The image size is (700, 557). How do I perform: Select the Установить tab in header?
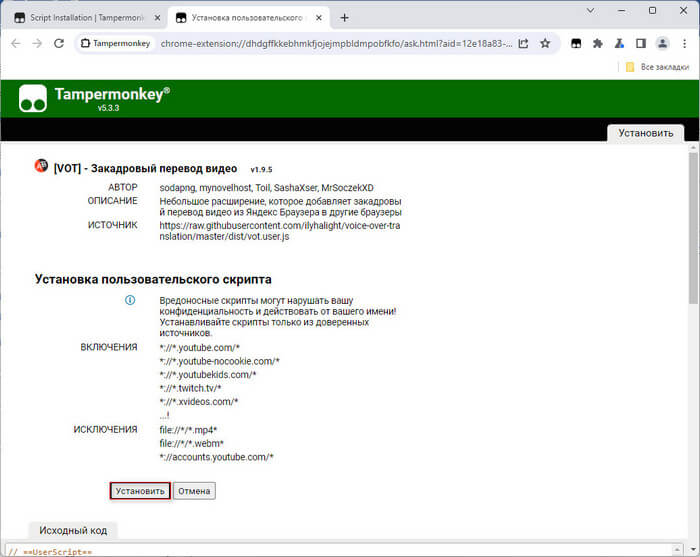click(645, 133)
